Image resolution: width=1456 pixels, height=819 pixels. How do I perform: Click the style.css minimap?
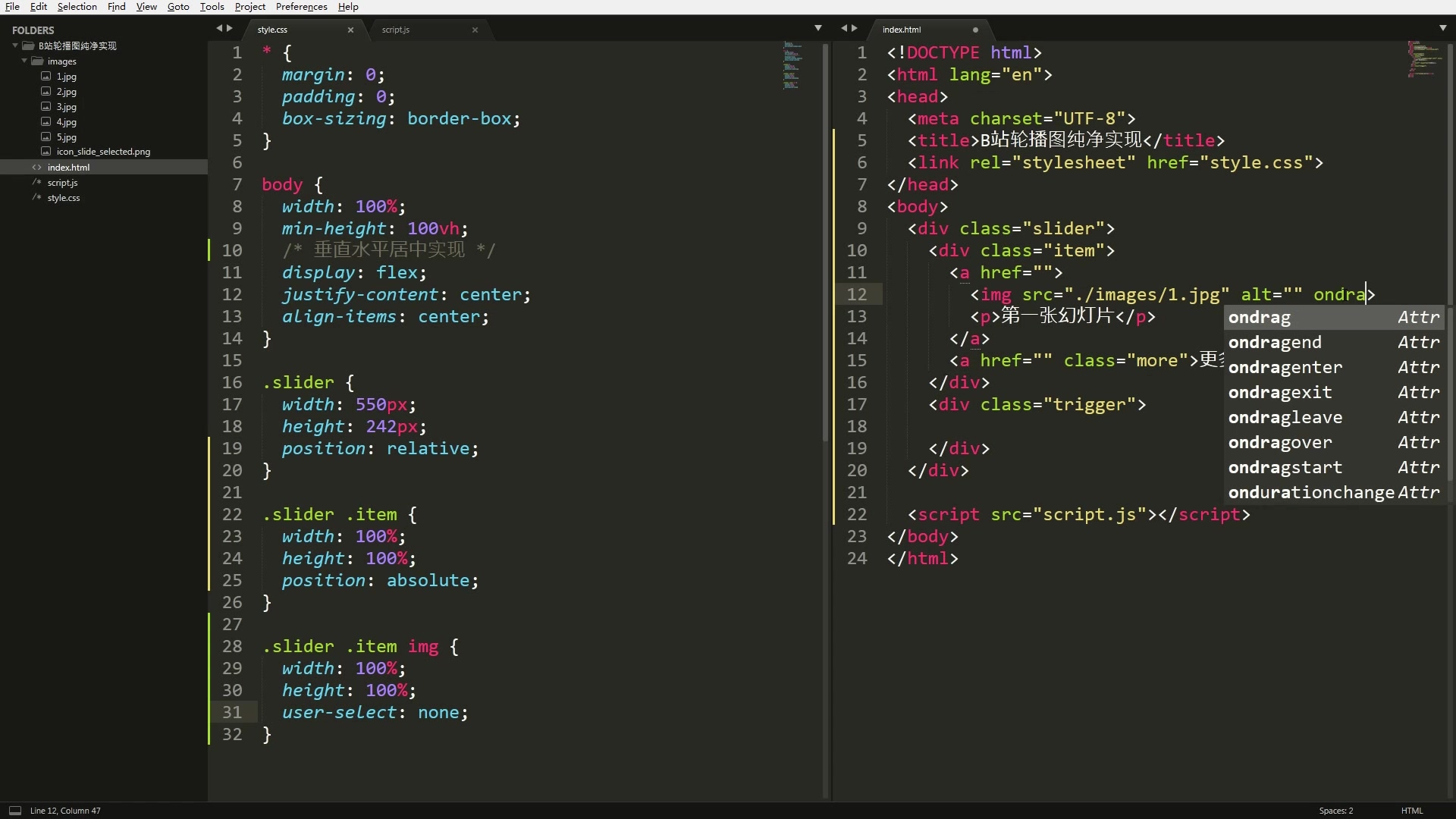(792, 66)
